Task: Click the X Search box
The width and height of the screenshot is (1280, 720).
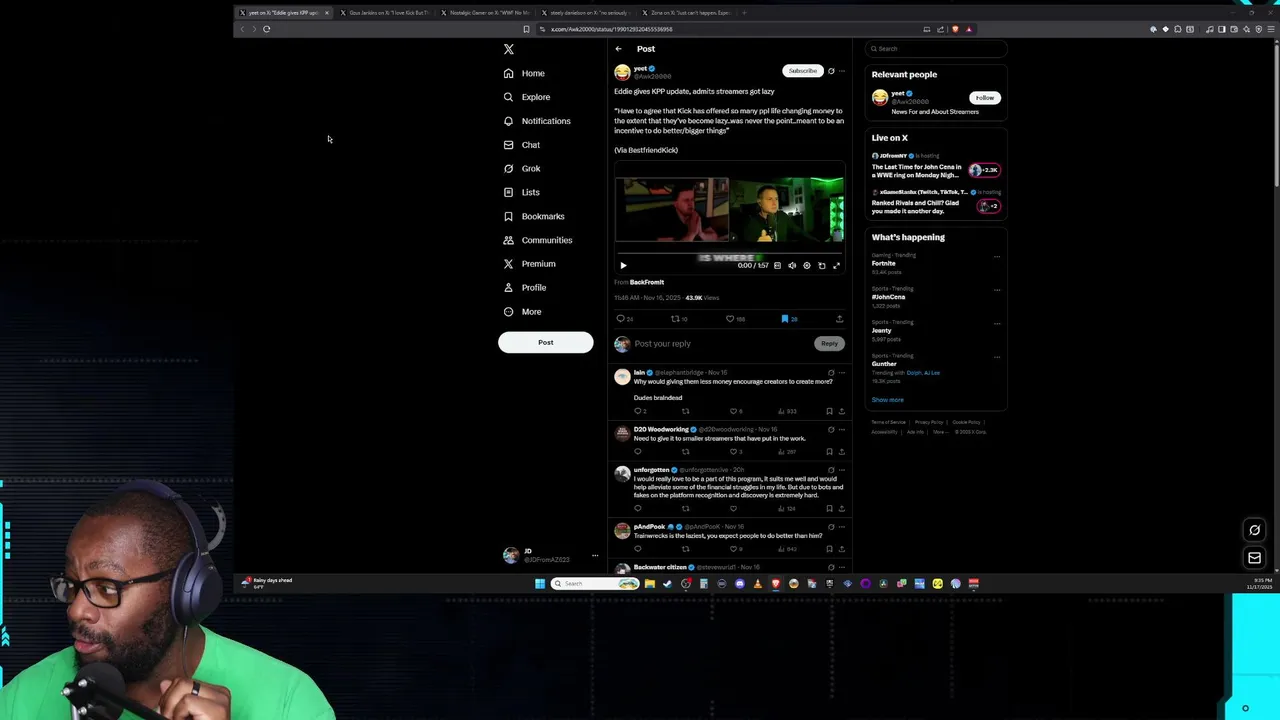Action: (x=935, y=49)
